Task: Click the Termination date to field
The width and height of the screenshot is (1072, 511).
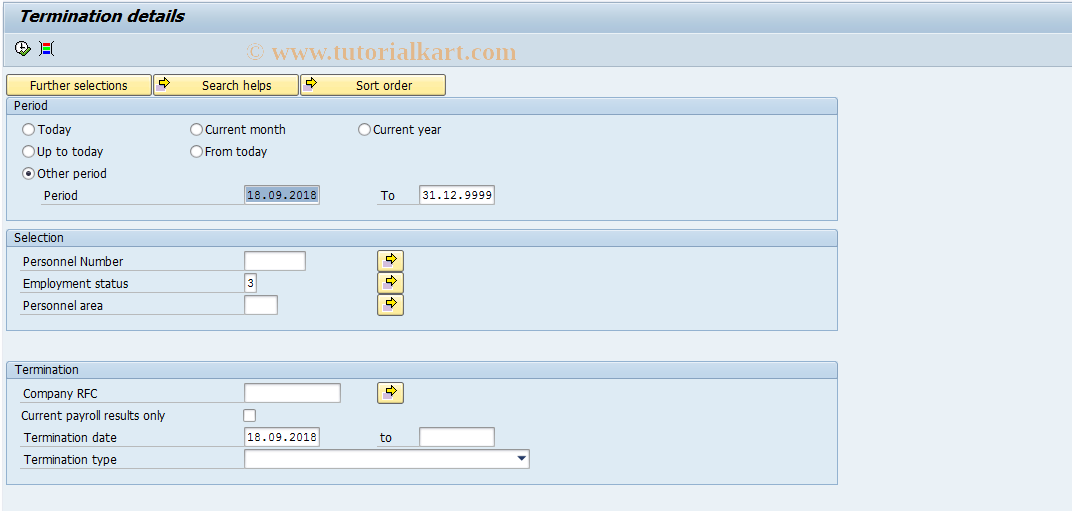Action: 457,437
